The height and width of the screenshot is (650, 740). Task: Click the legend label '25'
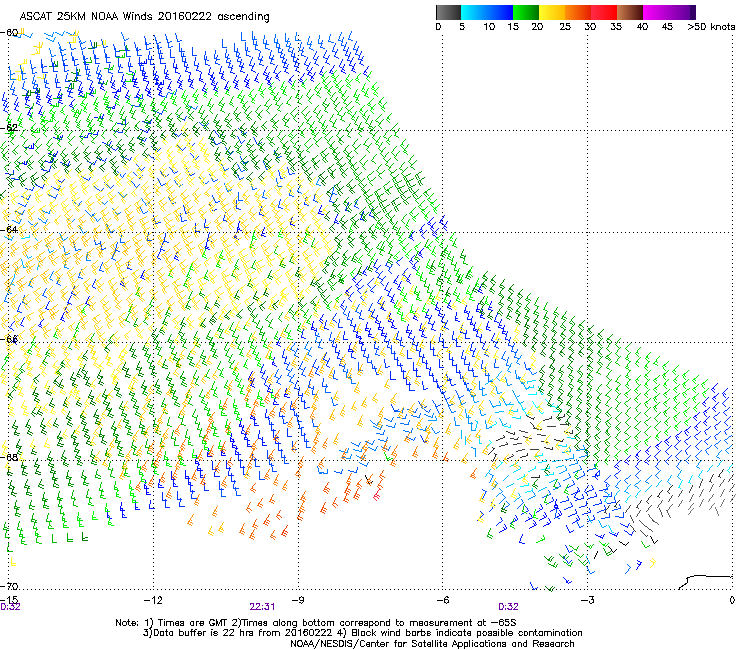click(x=565, y=27)
